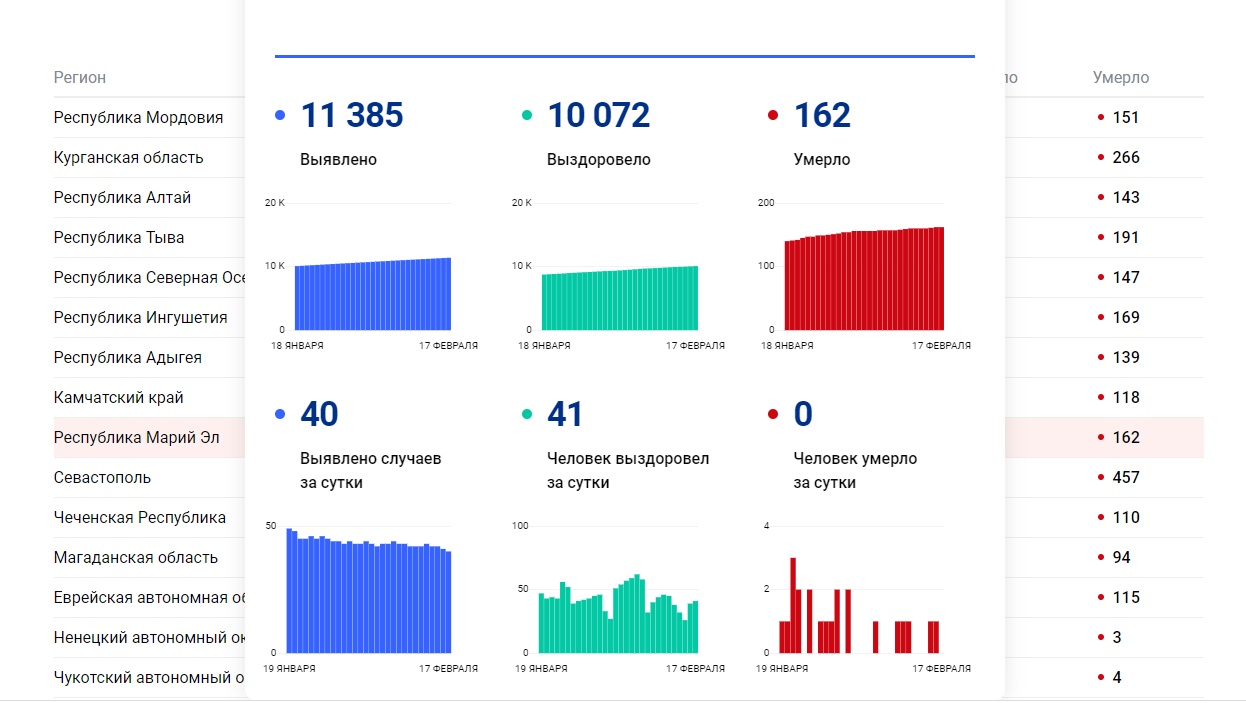Image resolution: width=1246 pixels, height=703 pixels.
Task: Click the blue dot beside 11 385
Action: point(280,116)
